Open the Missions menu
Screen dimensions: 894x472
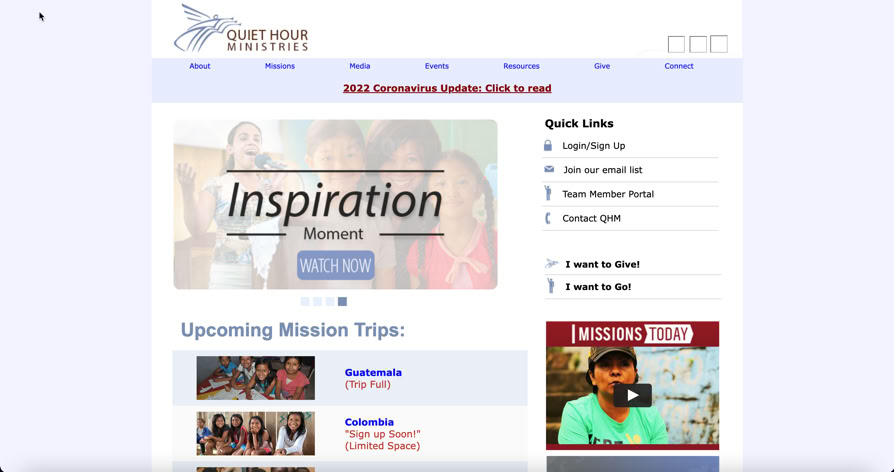(x=280, y=66)
